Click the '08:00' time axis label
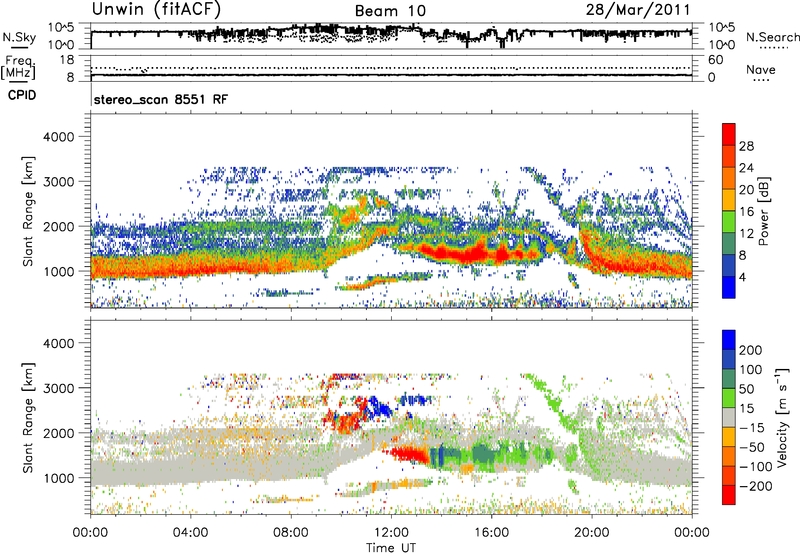Screen dimensions: 800x554 (291, 533)
